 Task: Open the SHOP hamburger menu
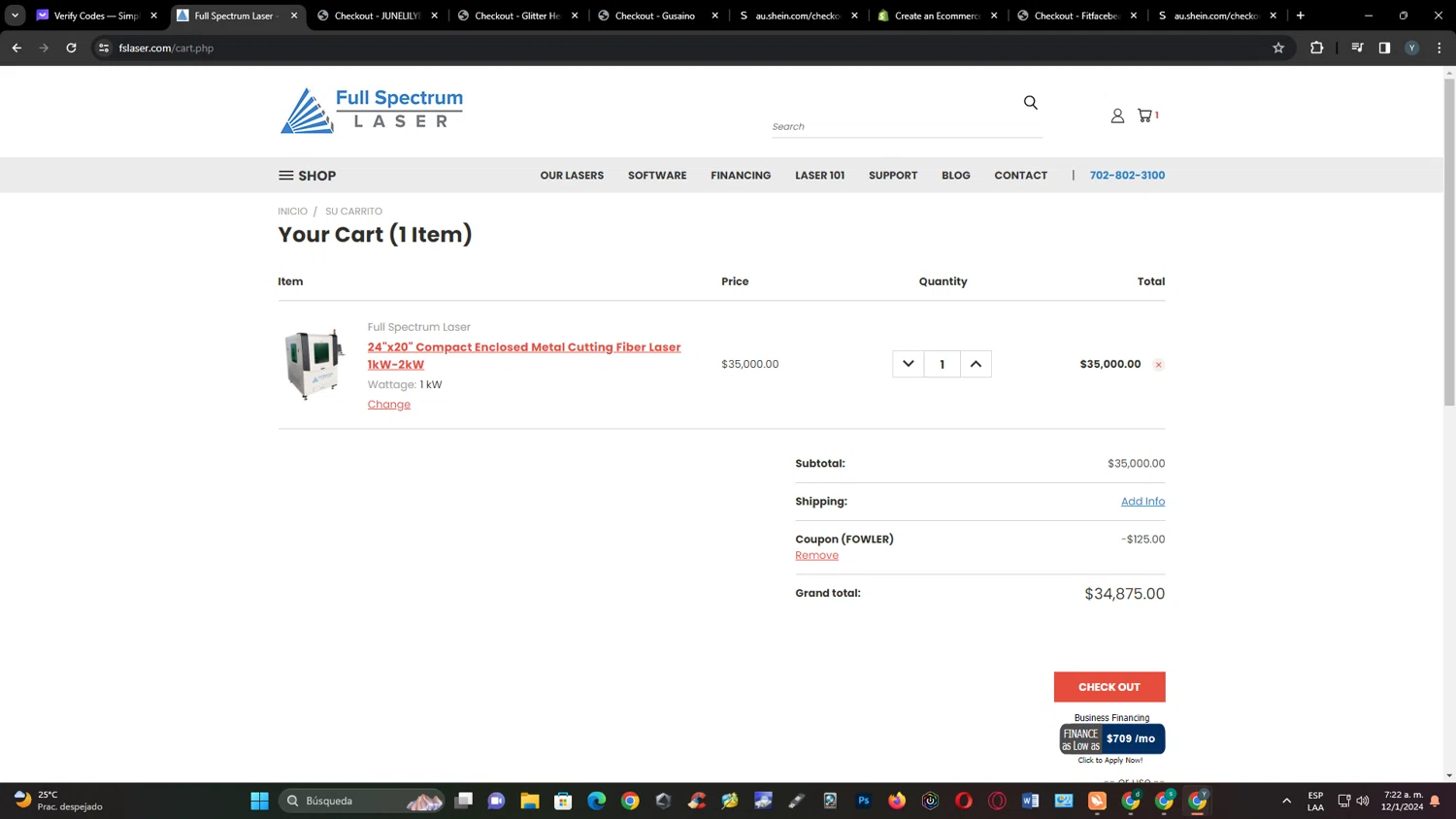(307, 176)
